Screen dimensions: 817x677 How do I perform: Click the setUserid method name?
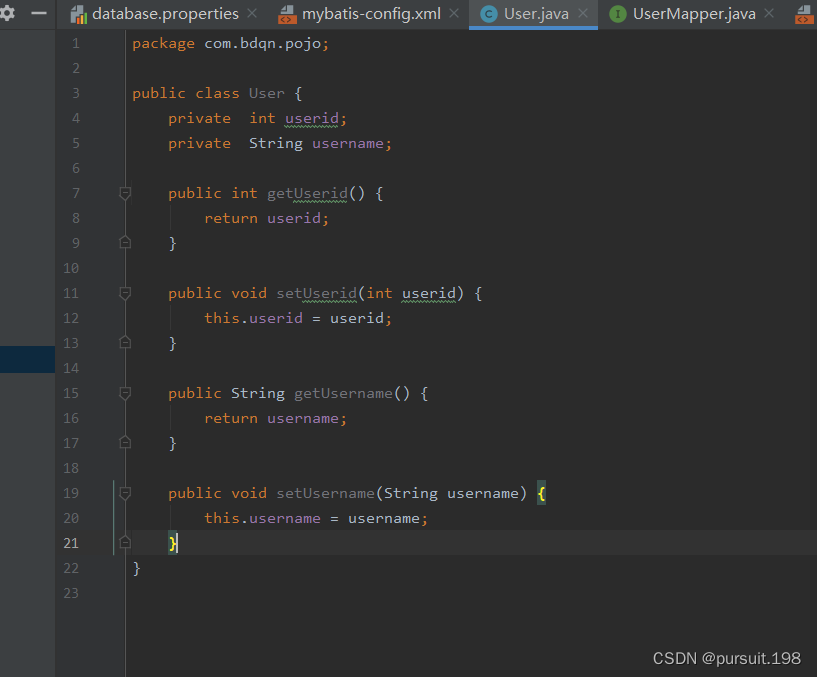coord(316,293)
